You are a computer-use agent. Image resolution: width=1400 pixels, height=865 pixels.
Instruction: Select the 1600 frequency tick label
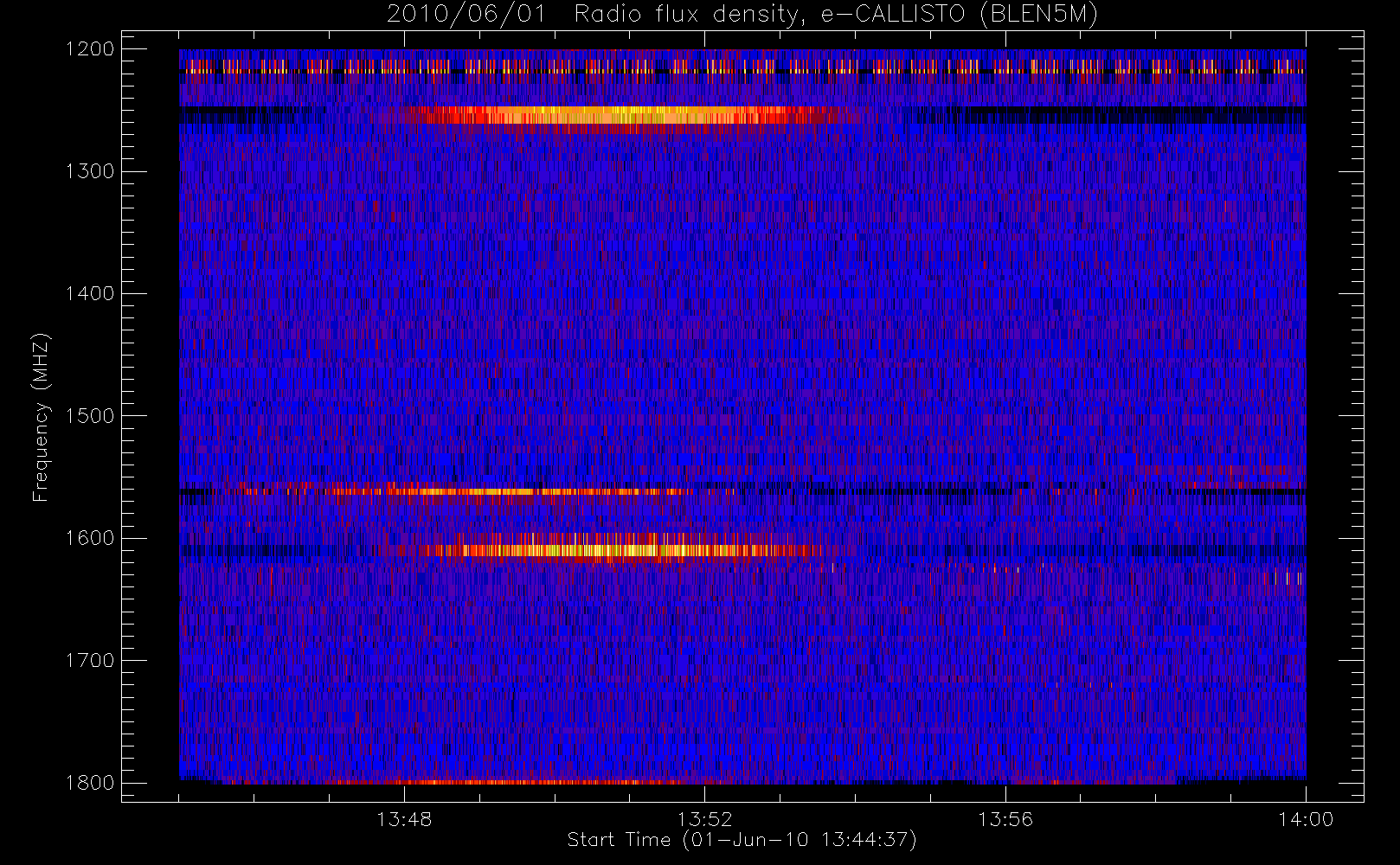point(90,538)
